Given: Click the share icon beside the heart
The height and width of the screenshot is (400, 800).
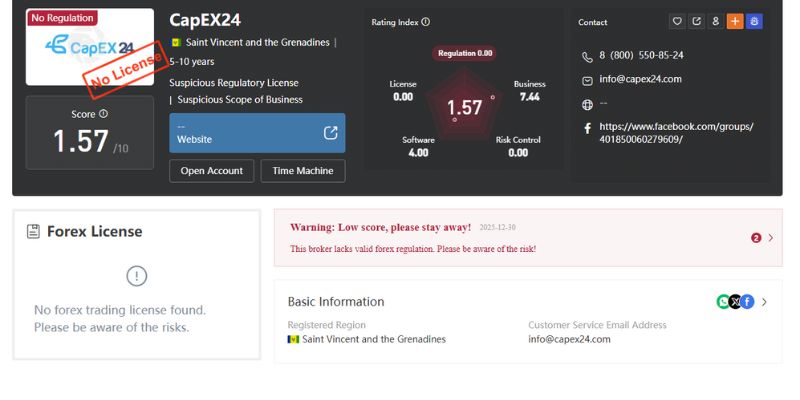Looking at the screenshot, I should (696, 21).
